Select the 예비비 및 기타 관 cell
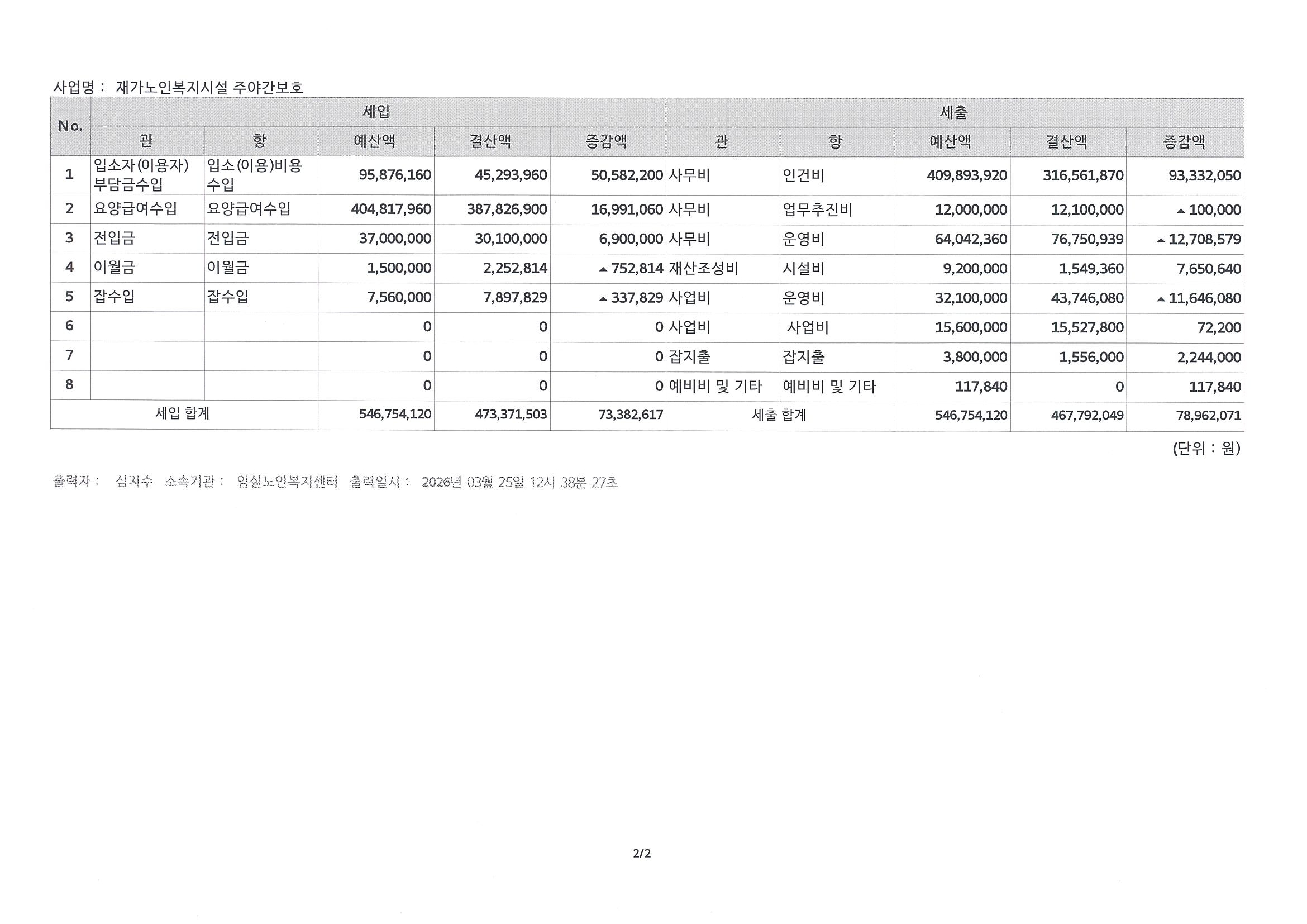The width and height of the screenshot is (1307, 924). tap(715, 387)
